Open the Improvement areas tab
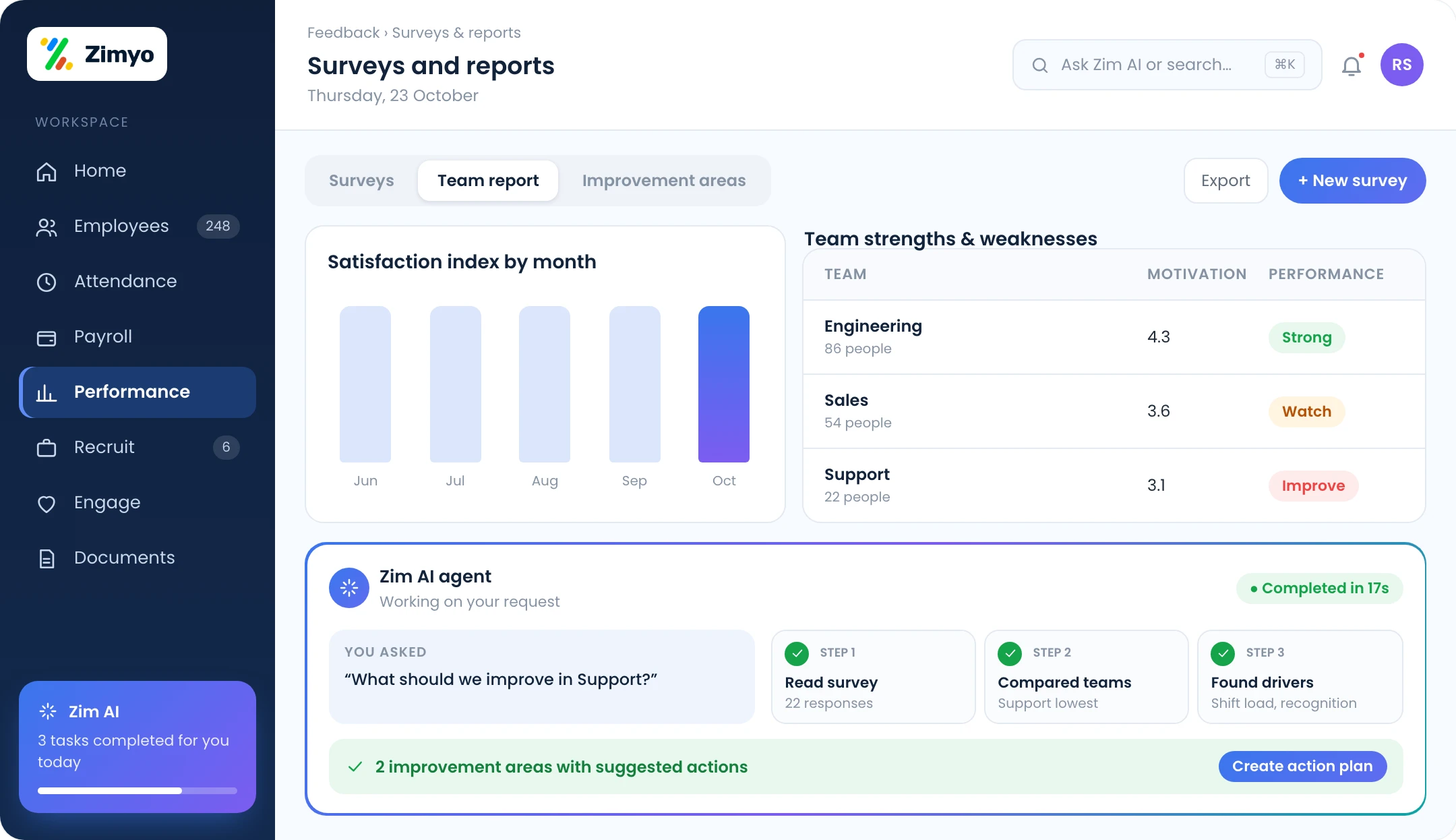 tap(664, 181)
